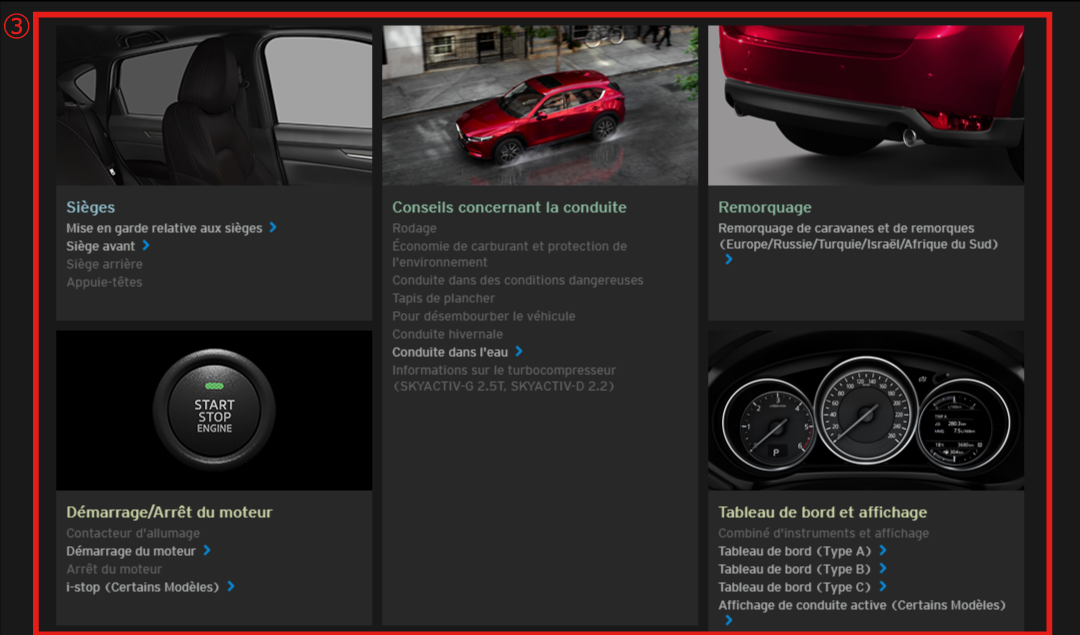
Task: Click the rear bumper towing image
Action: (x=866, y=105)
